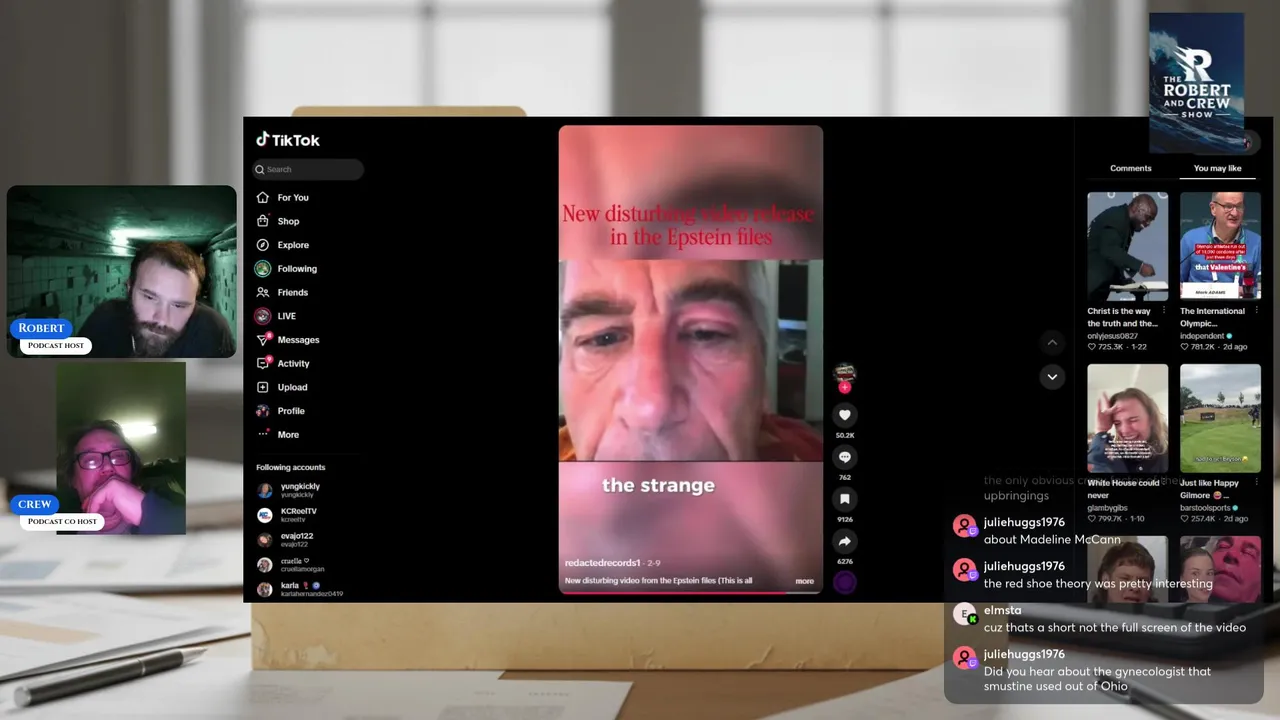Click the Crew webcam feed
This screenshot has height=720, width=1280.
(x=121, y=448)
